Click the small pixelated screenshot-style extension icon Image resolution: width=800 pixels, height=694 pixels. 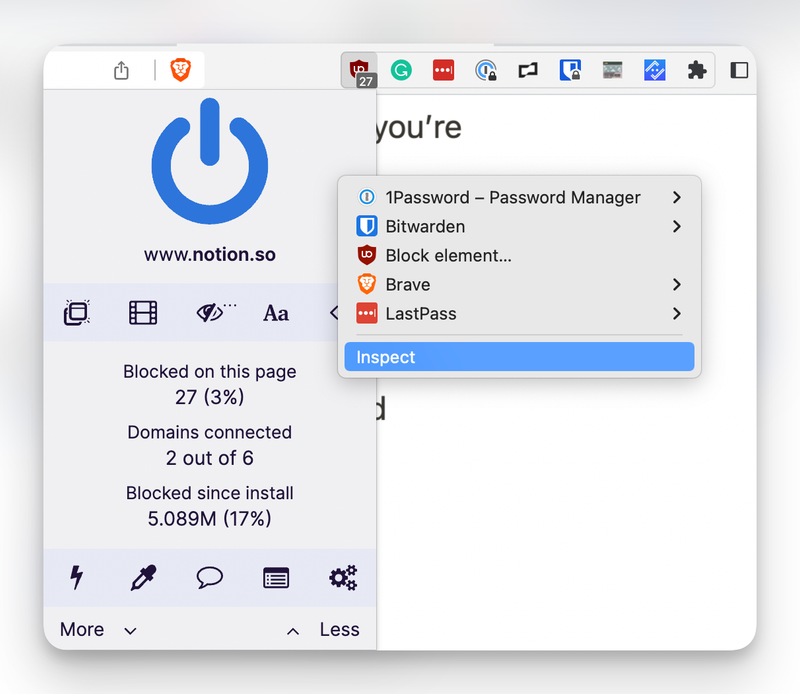point(612,70)
